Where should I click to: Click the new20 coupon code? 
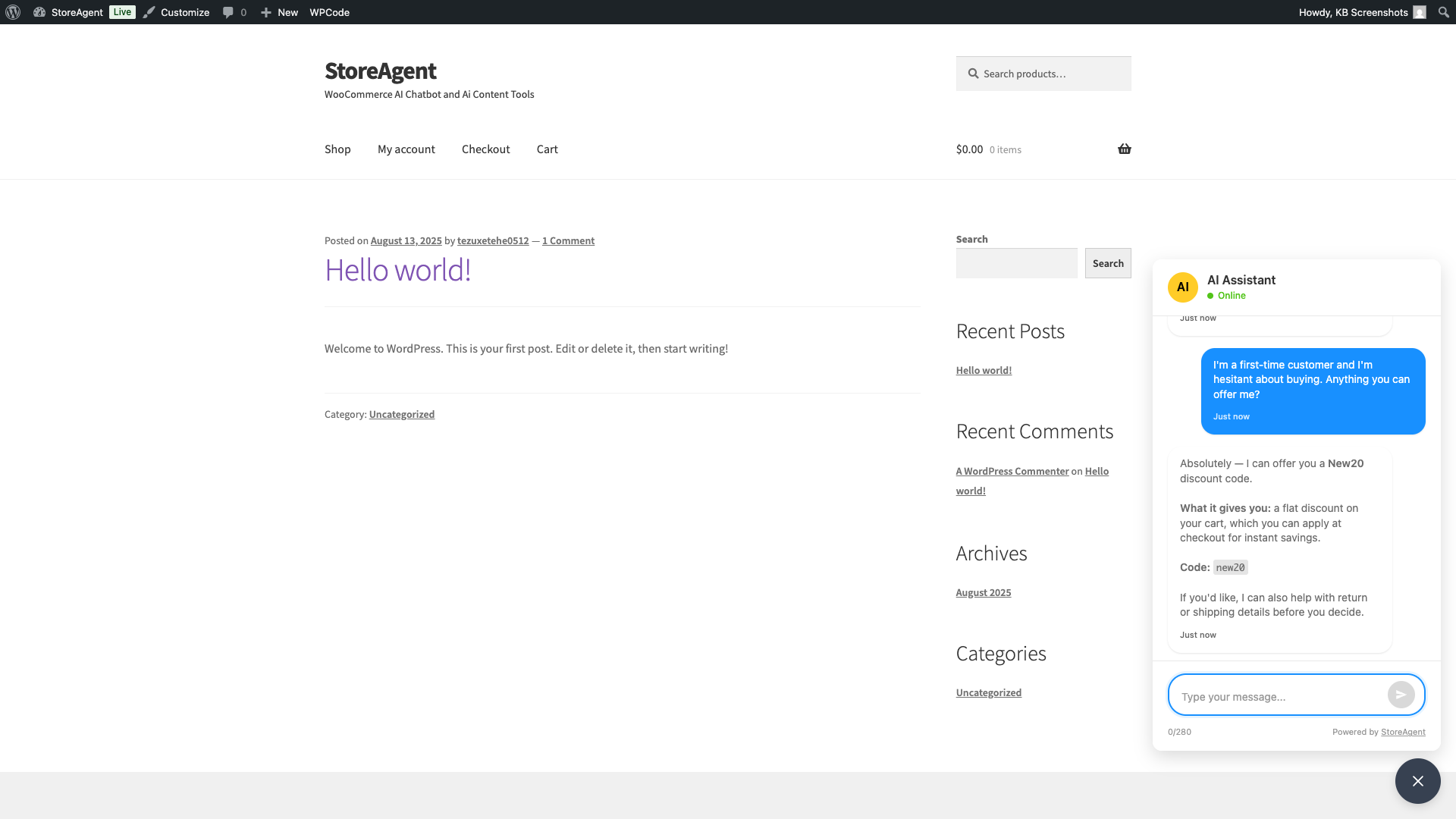point(1230,567)
